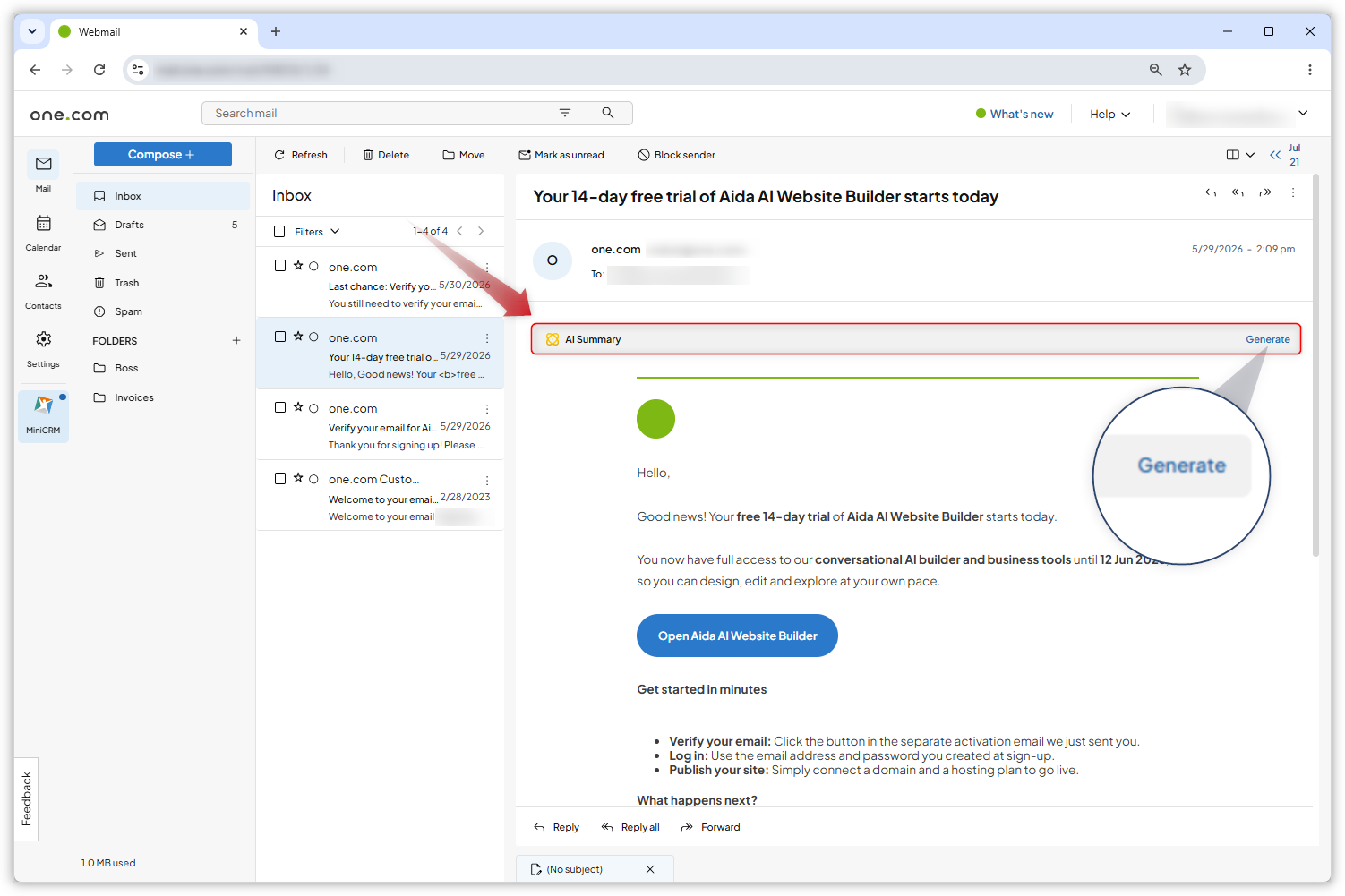Click the bottom Forward button

(x=711, y=827)
